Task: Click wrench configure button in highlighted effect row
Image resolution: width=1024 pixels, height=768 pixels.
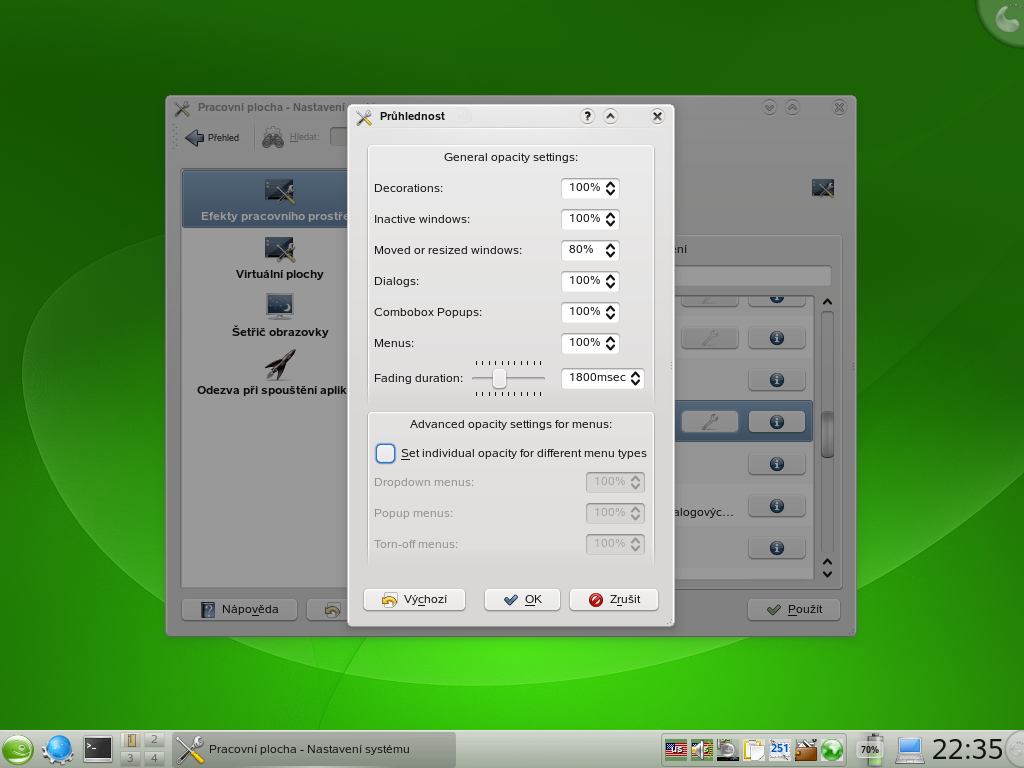Action: [x=710, y=422]
